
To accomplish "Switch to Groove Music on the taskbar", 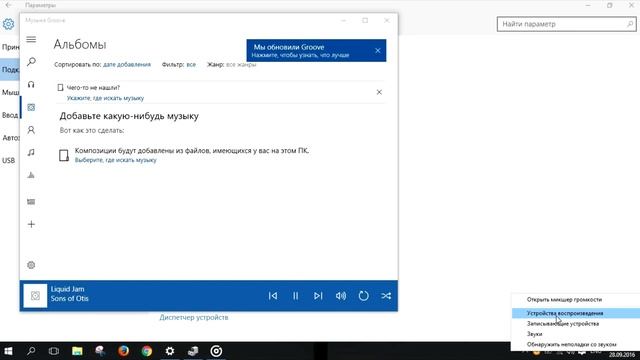I will click(x=216, y=351).
